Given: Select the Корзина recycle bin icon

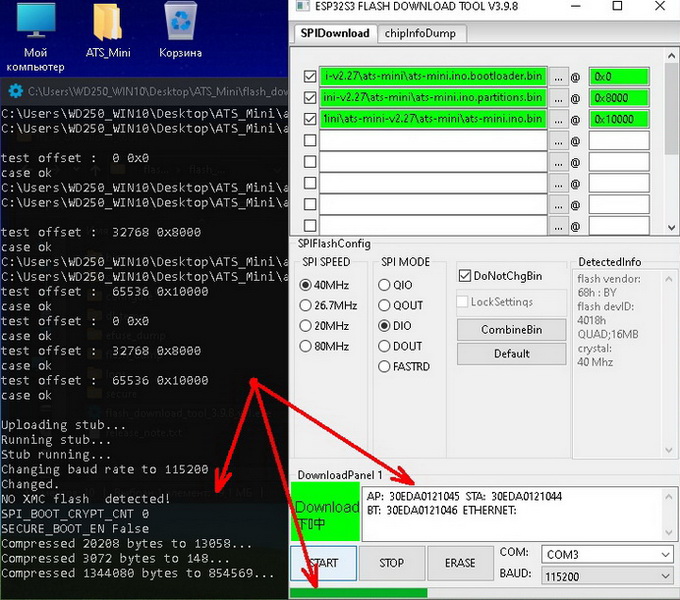Looking at the screenshot, I should point(180,31).
